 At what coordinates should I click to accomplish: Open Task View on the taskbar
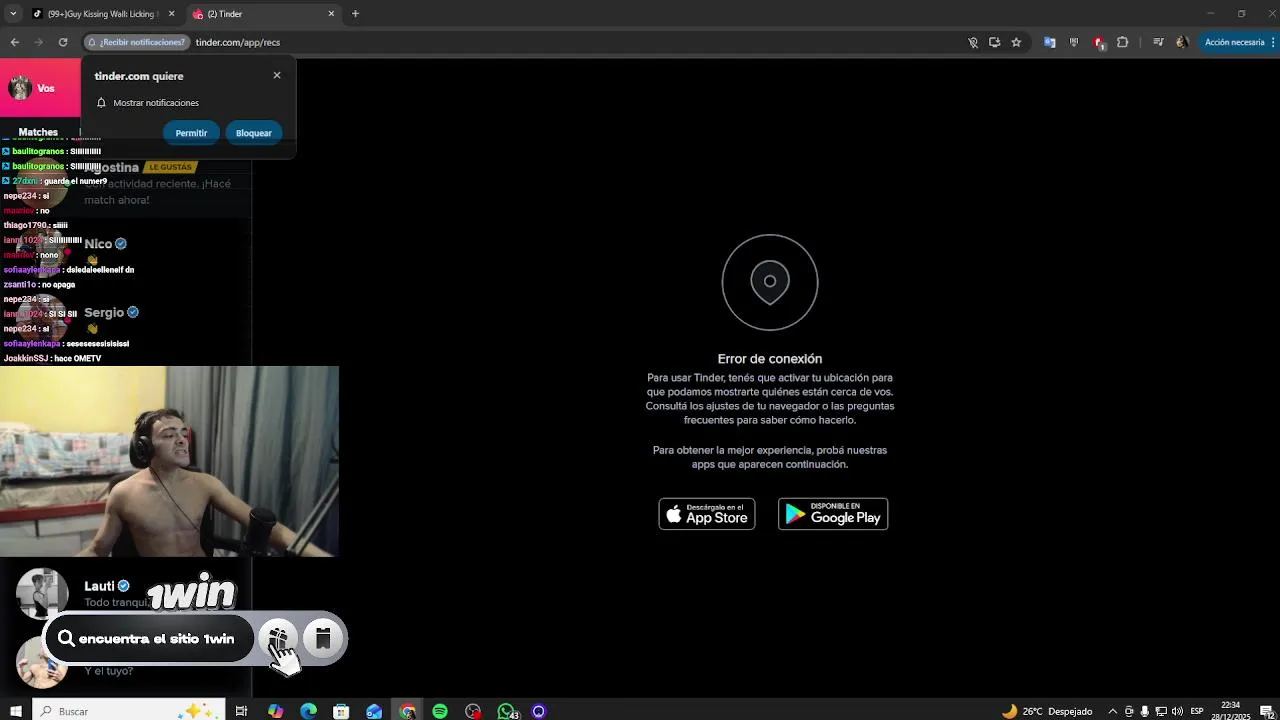241,711
